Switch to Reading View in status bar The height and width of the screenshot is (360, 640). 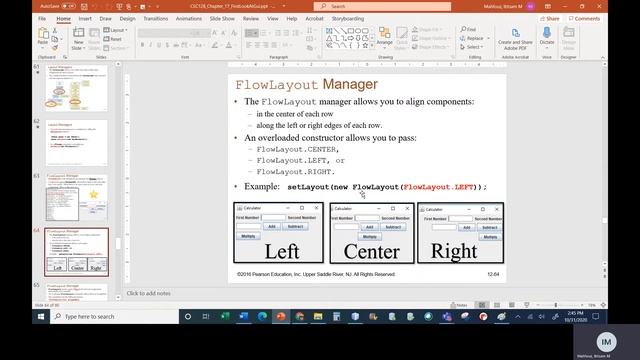(x=511, y=305)
